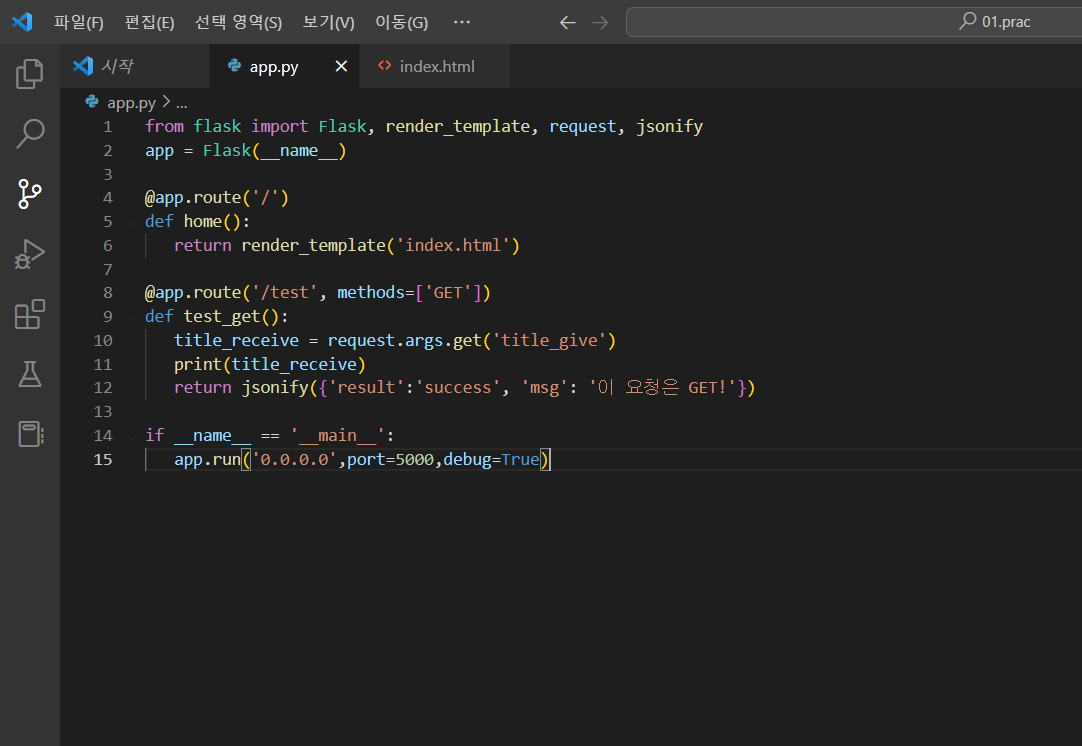Click 'render_template' in the import line
Image resolution: width=1082 pixels, height=746 pixels.
click(x=458, y=126)
